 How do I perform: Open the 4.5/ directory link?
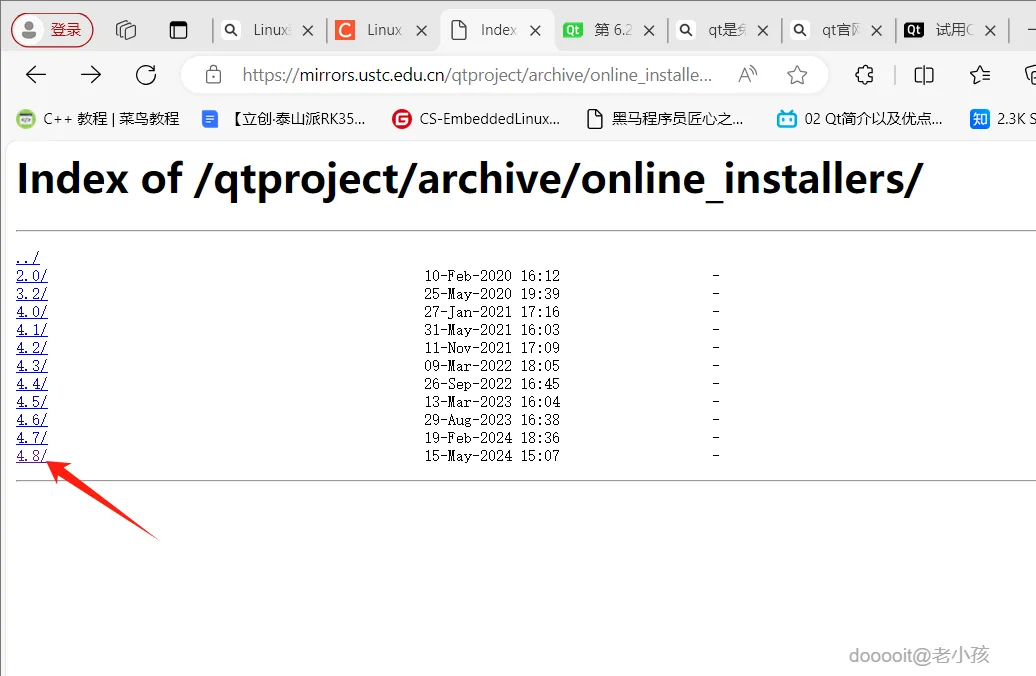[32, 401]
